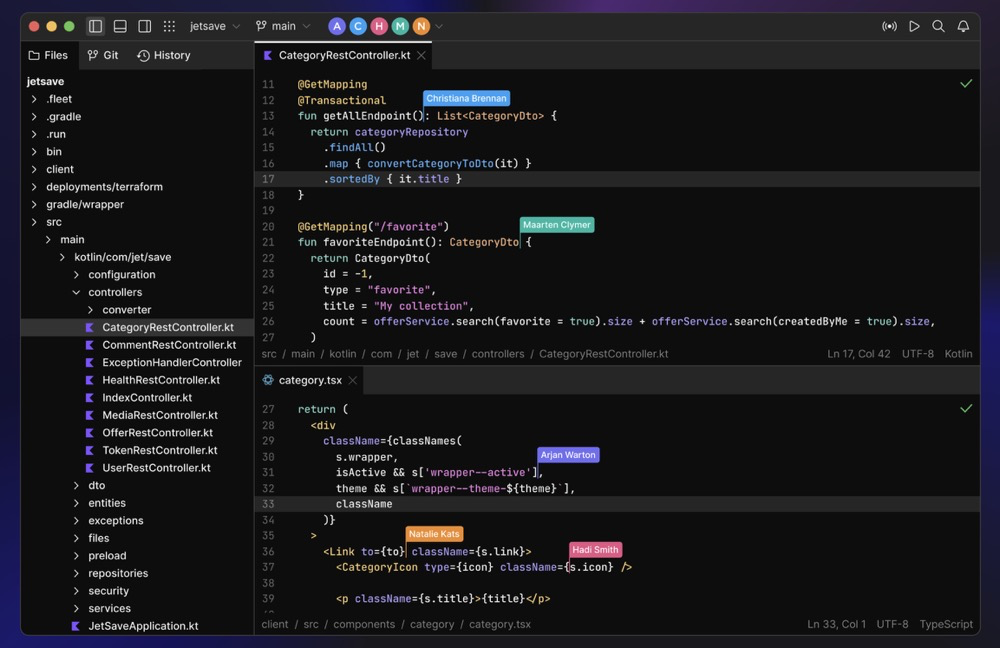Open search with the magnifier icon
Image resolution: width=1000 pixels, height=648 pixels.
point(938,27)
